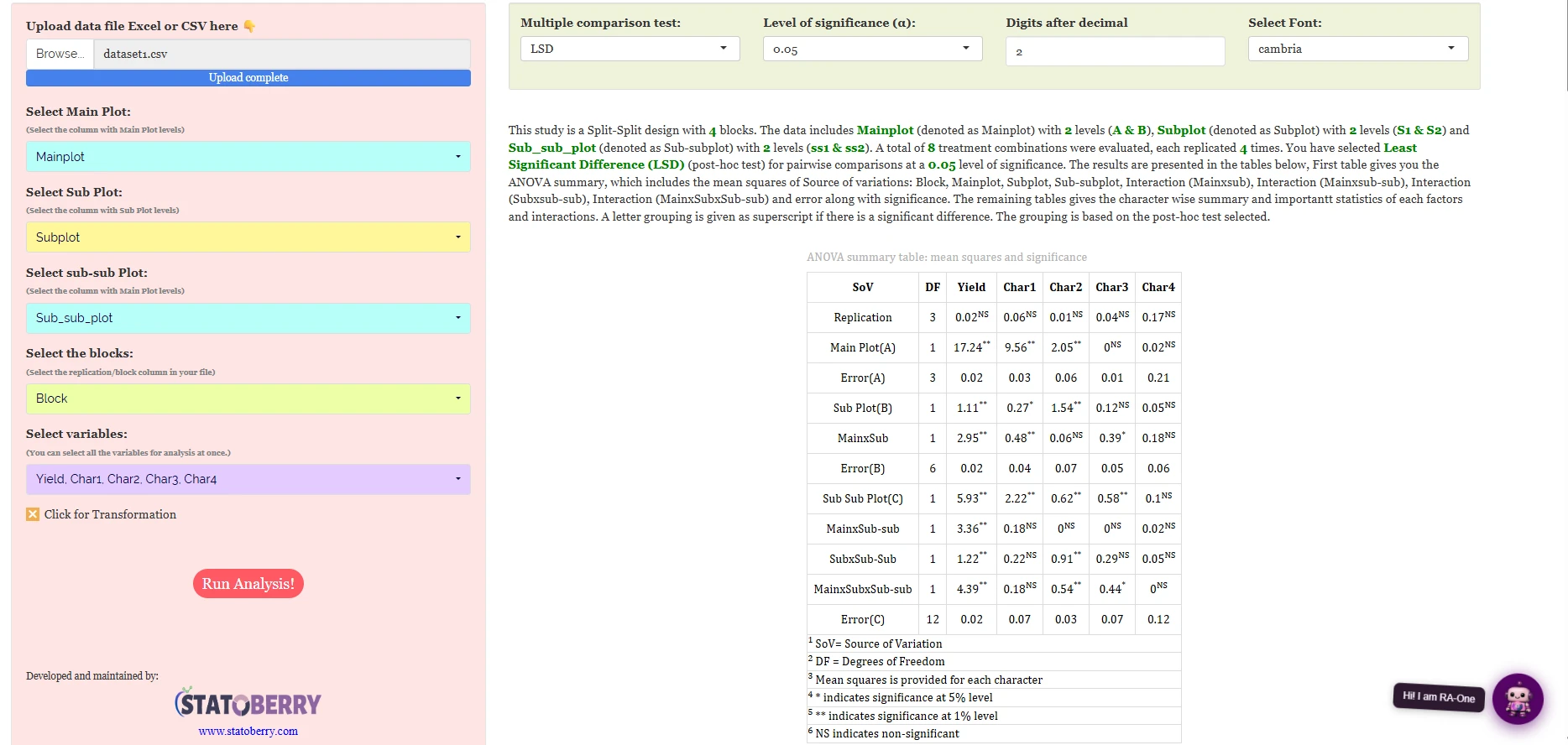The image size is (1568, 745).
Task: Open the variables dropdown listing Yield, Char1
Action: [248, 479]
